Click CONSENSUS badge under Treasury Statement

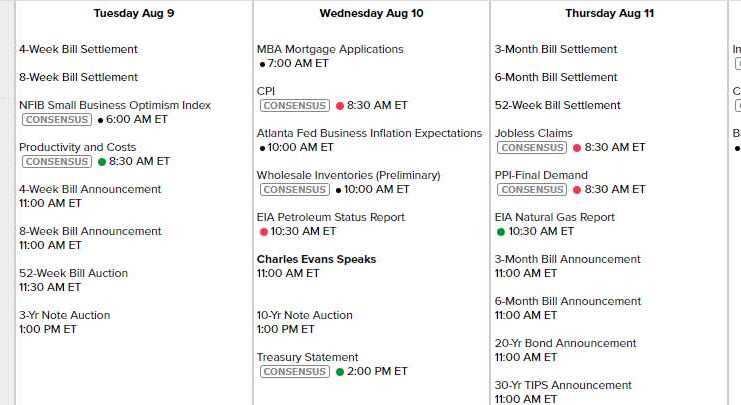294,371
